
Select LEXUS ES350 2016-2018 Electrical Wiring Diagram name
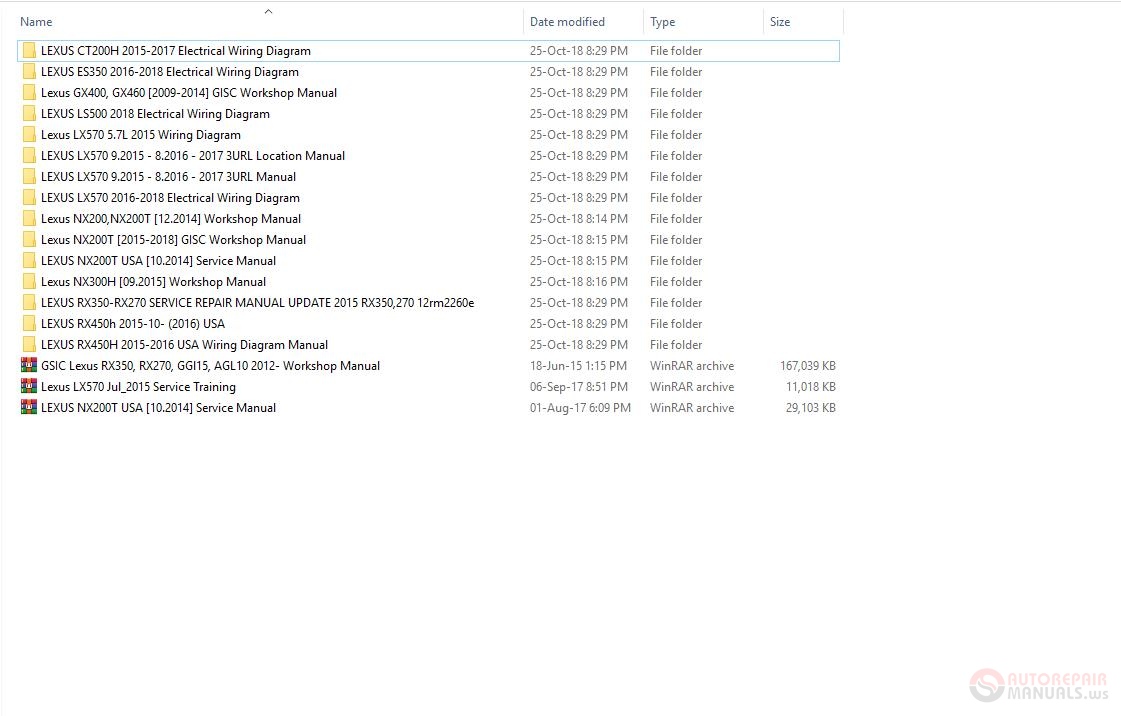[x=169, y=71]
